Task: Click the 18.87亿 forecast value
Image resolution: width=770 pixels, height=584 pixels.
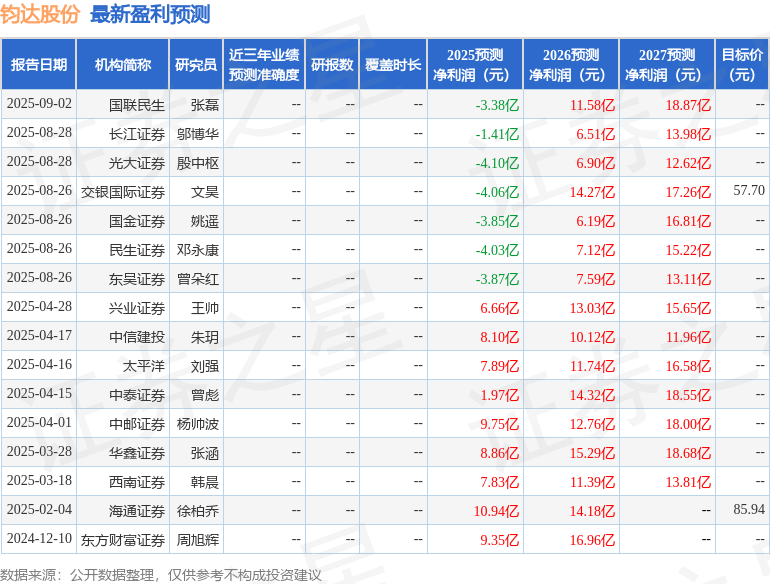Action: pyautogui.click(x=688, y=105)
